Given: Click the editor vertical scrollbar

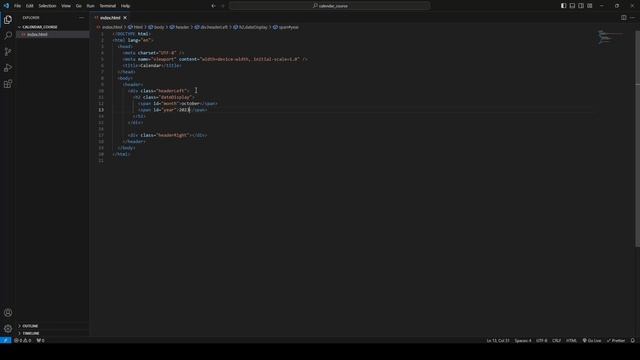Looking at the screenshot, I should [x=637, y=139].
